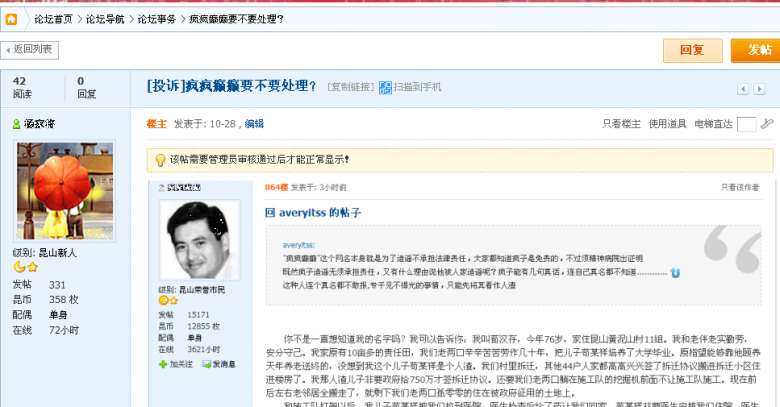Go to next thread arrow icon
Viewport: 780px width, 407px height.
click(x=759, y=88)
